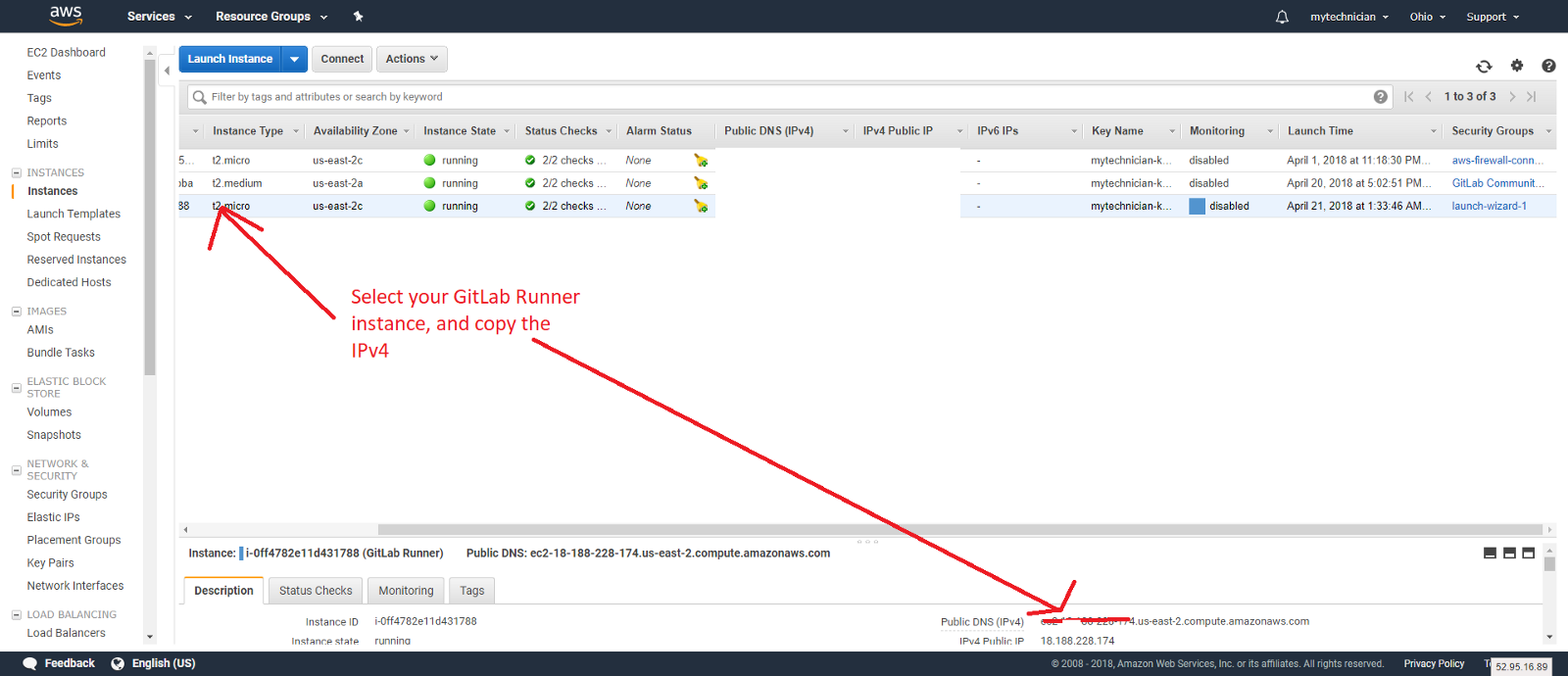
Task: Open EC2 Dashboard in sidebar
Action: coord(67,53)
